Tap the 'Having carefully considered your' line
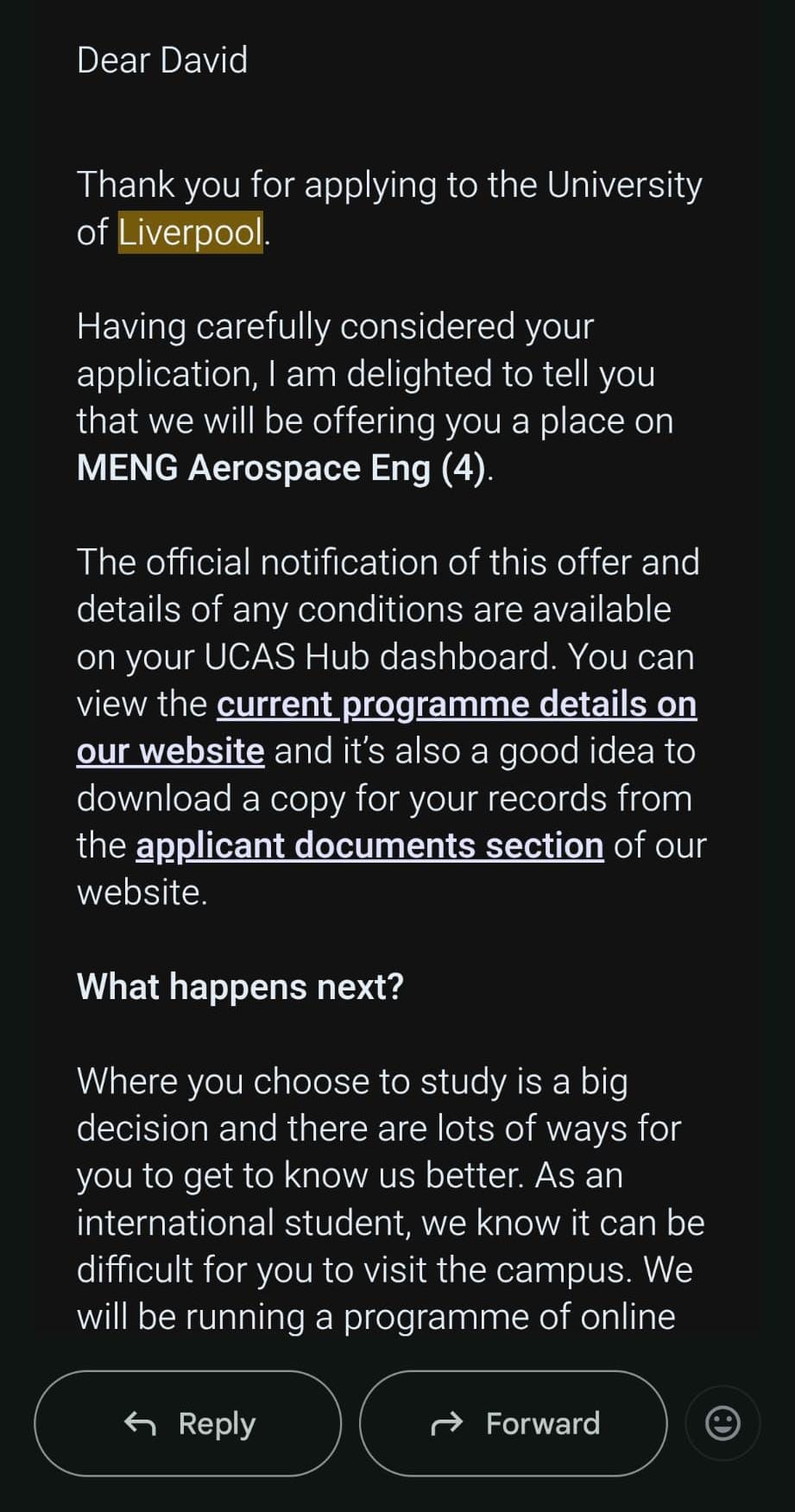795x1512 pixels. click(335, 326)
